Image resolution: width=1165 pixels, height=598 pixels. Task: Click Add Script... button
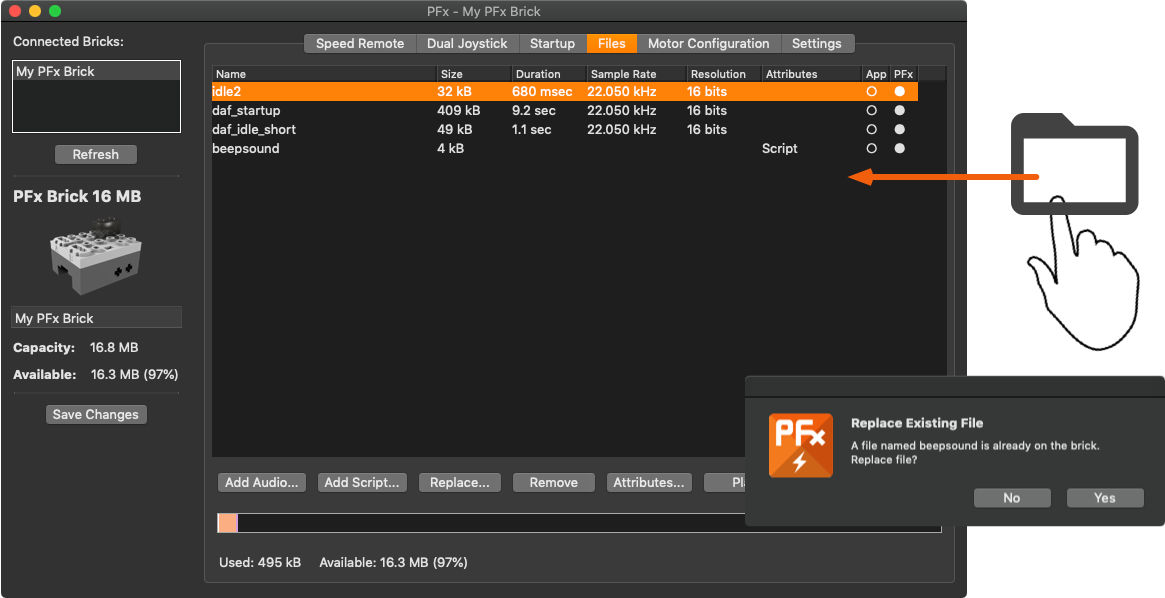(362, 482)
